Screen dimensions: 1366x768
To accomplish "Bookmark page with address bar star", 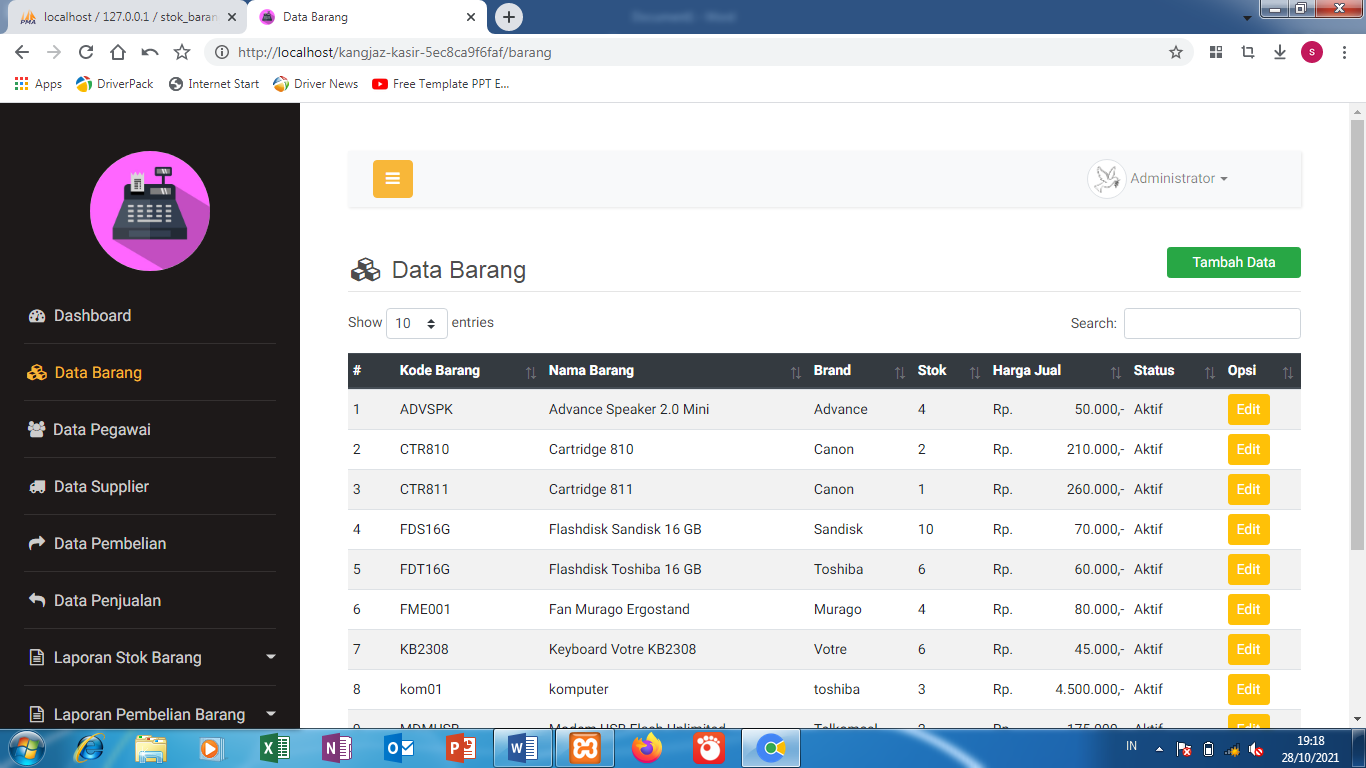I will (1176, 52).
